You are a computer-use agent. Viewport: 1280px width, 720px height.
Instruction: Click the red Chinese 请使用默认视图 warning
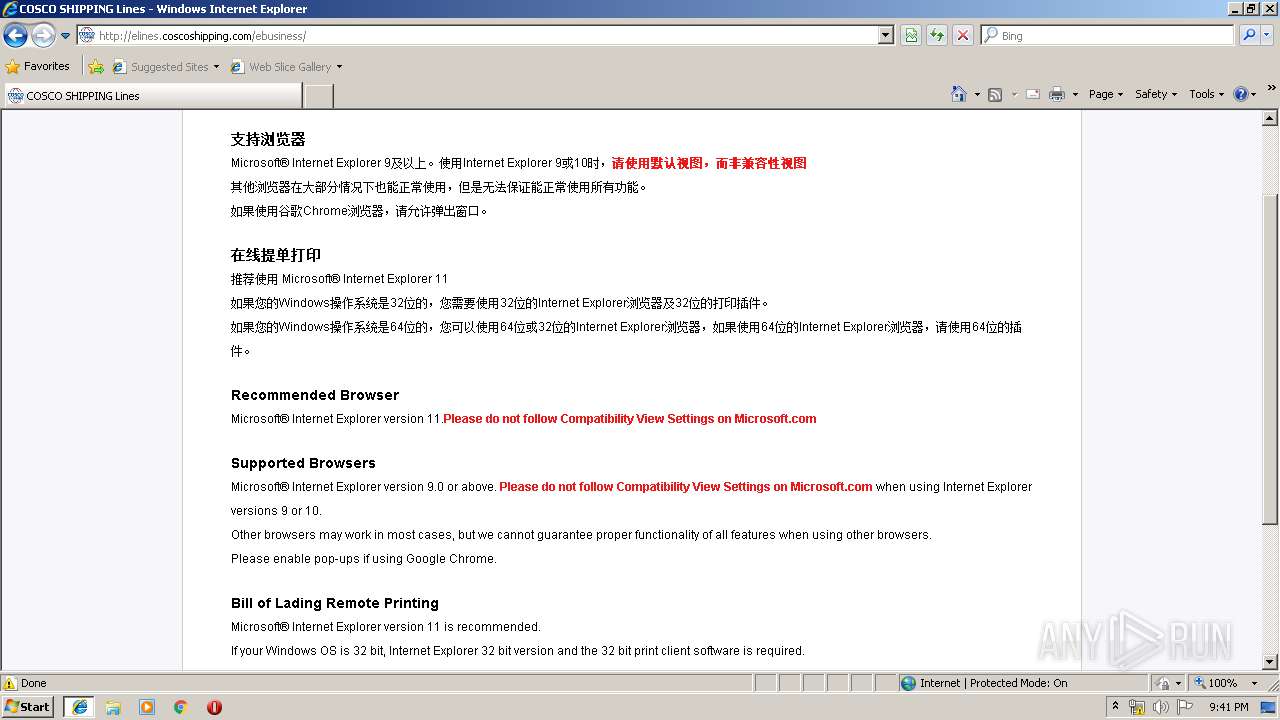(x=709, y=163)
